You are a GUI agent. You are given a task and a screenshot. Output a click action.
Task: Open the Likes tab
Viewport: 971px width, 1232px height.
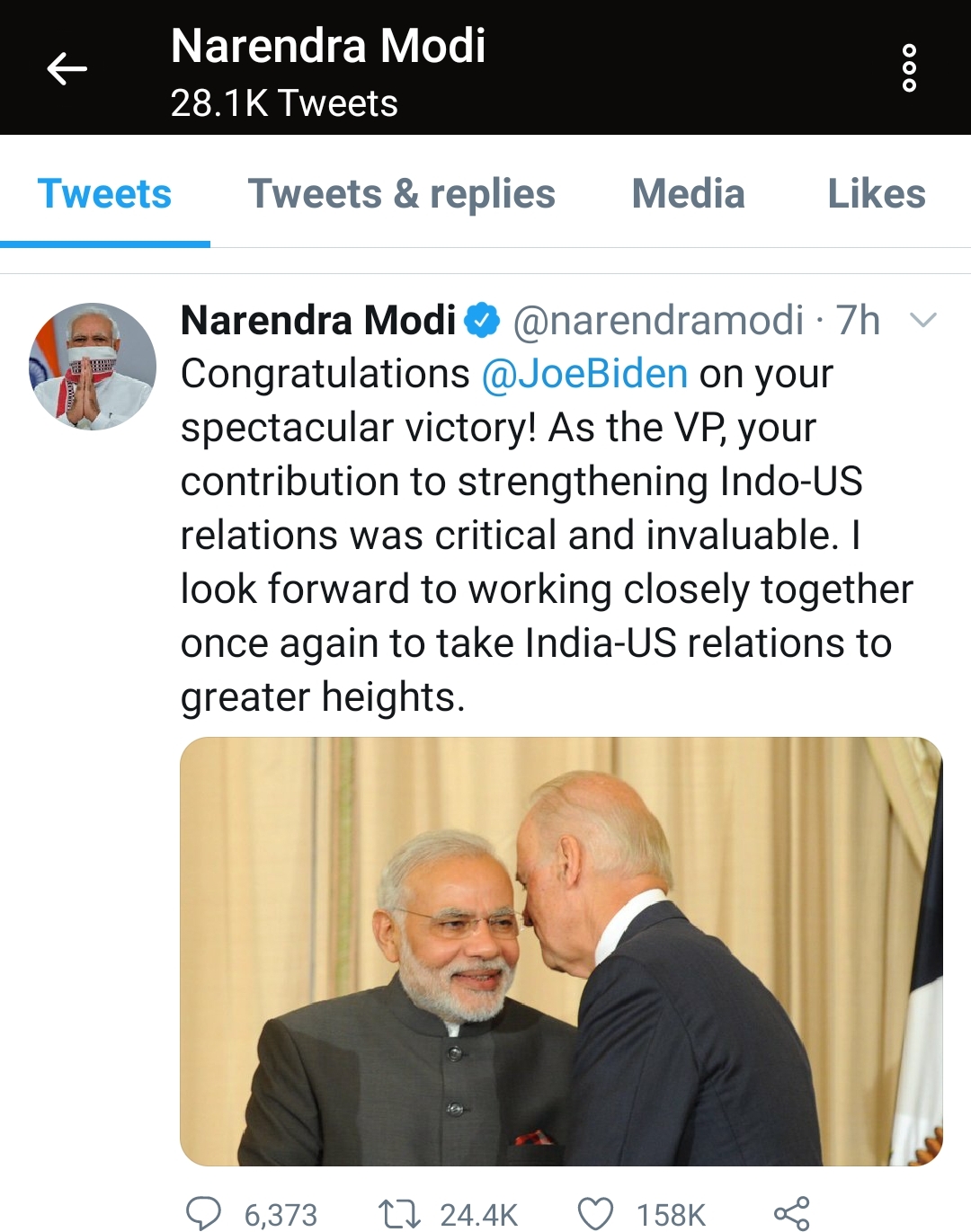876,194
